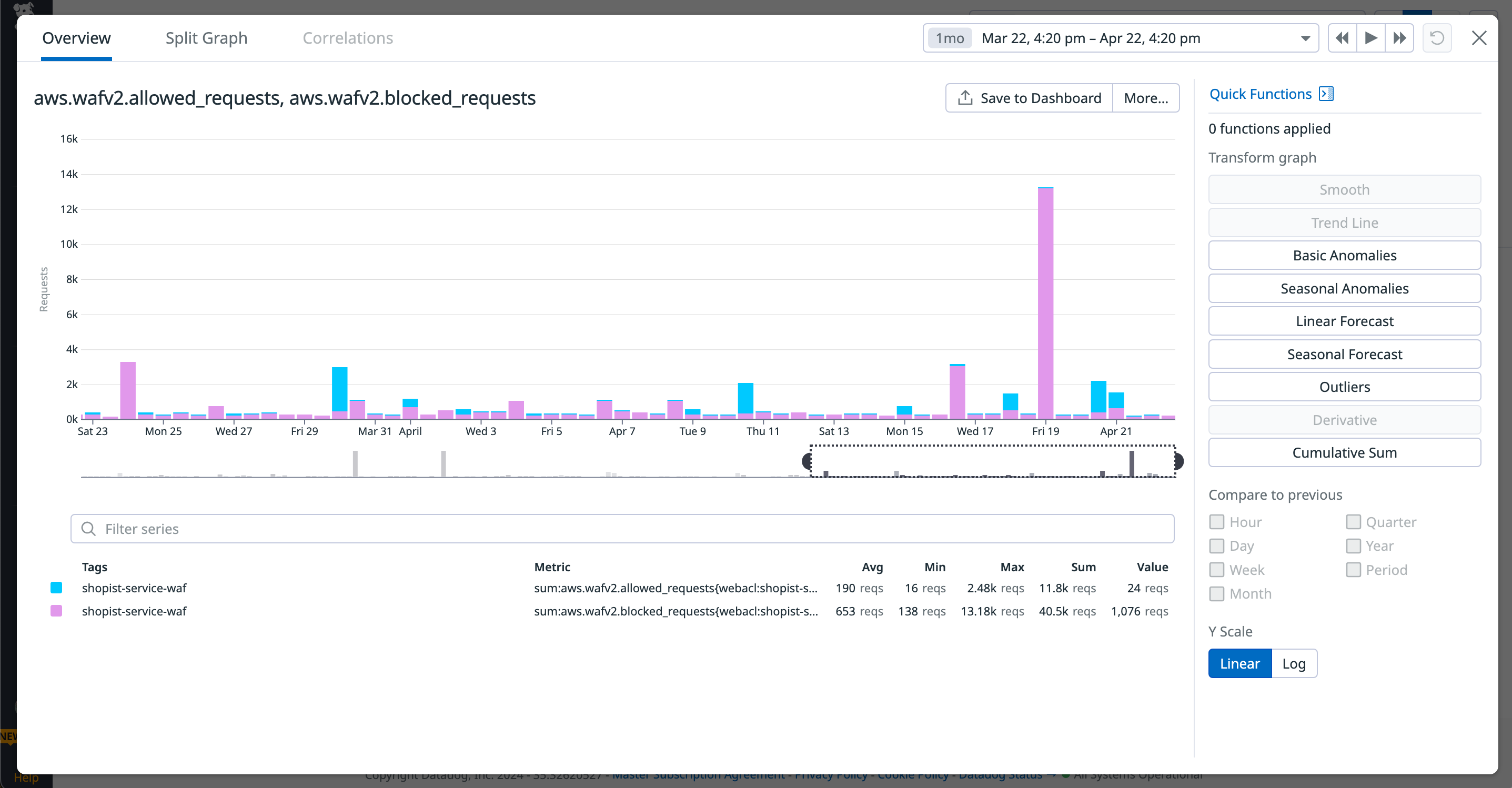Image resolution: width=1512 pixels, height=788 pixels.
Task: Check the Quarter compare option
Action: coord(1354,522)
